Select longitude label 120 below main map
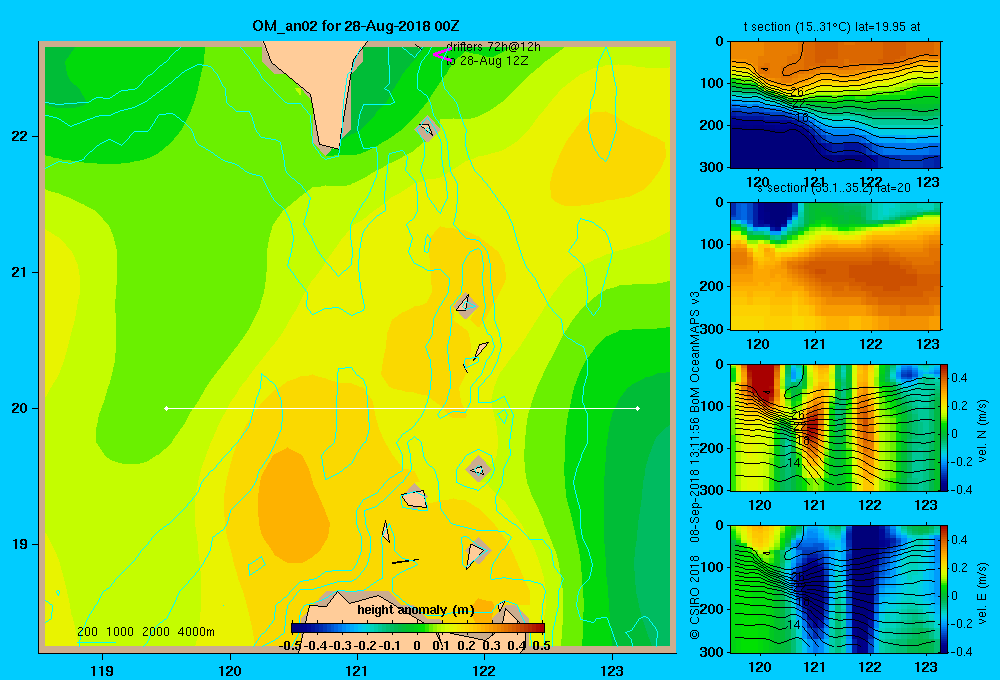1000x680 pixels. (x=230, y=670)
